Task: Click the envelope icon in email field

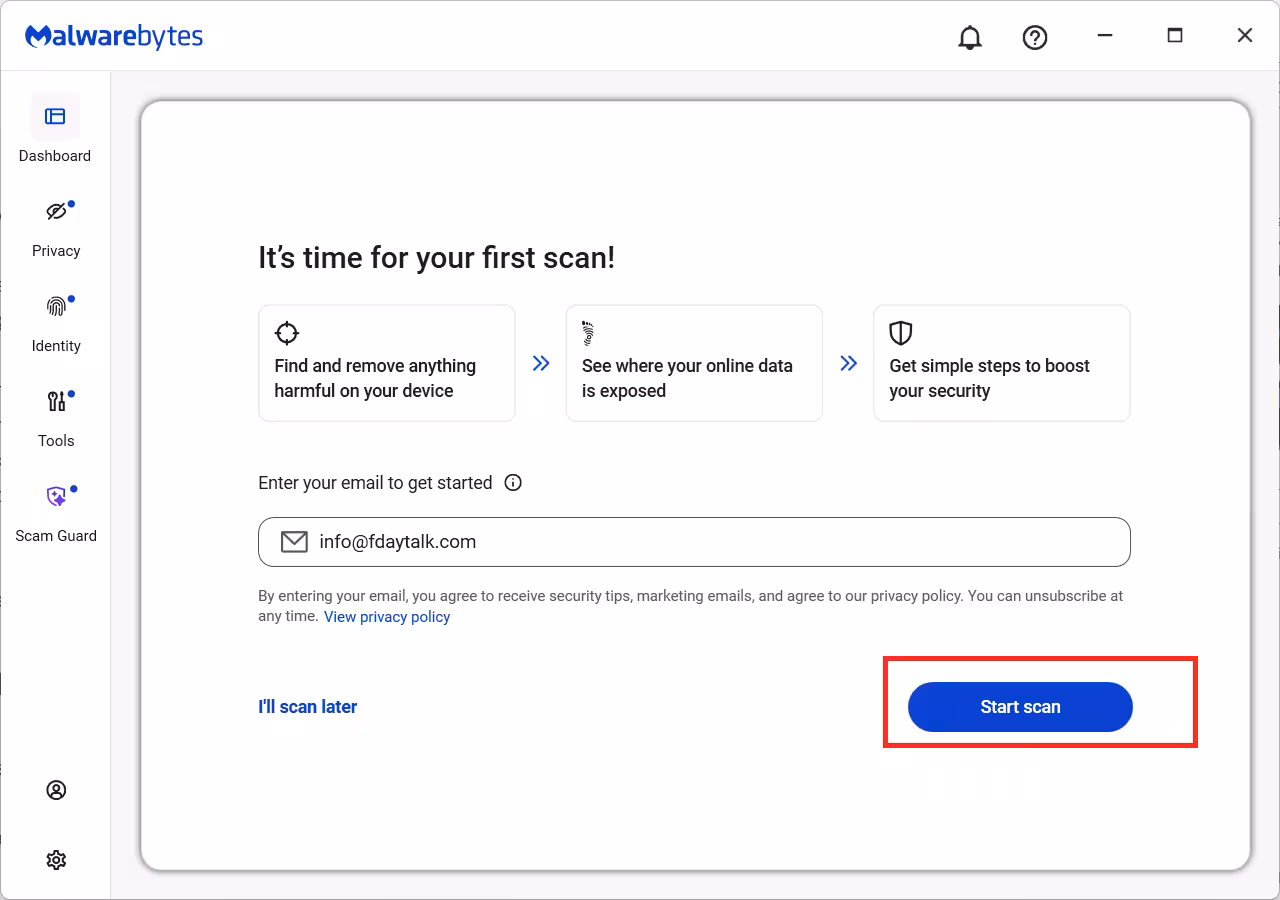Action: [294, 542]
